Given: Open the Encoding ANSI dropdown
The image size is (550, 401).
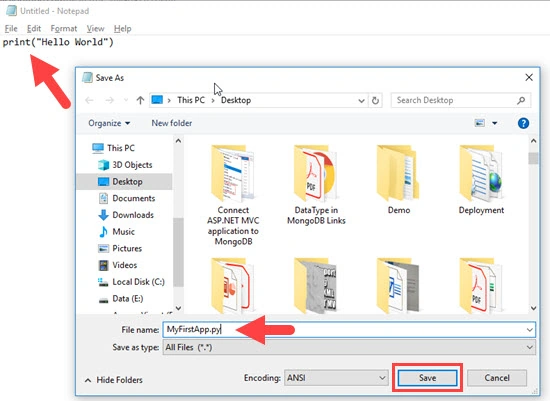Looking at the screenshot, I should click(x=336, y=378).
